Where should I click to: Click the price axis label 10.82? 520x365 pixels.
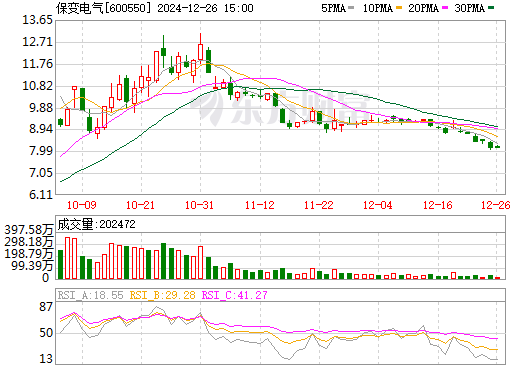(37, 86)
